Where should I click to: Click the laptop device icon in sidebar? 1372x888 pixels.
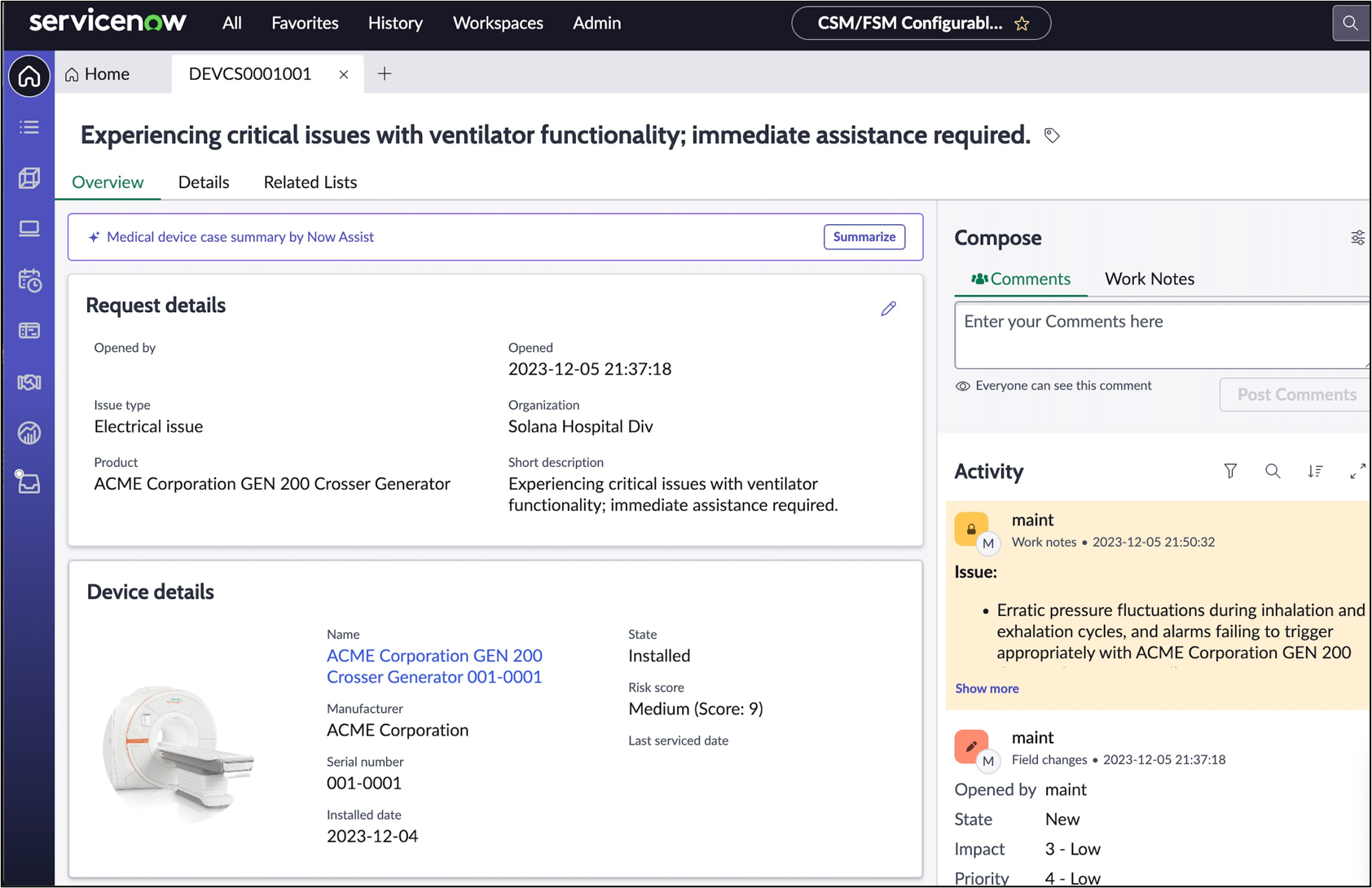coord(29,229)
